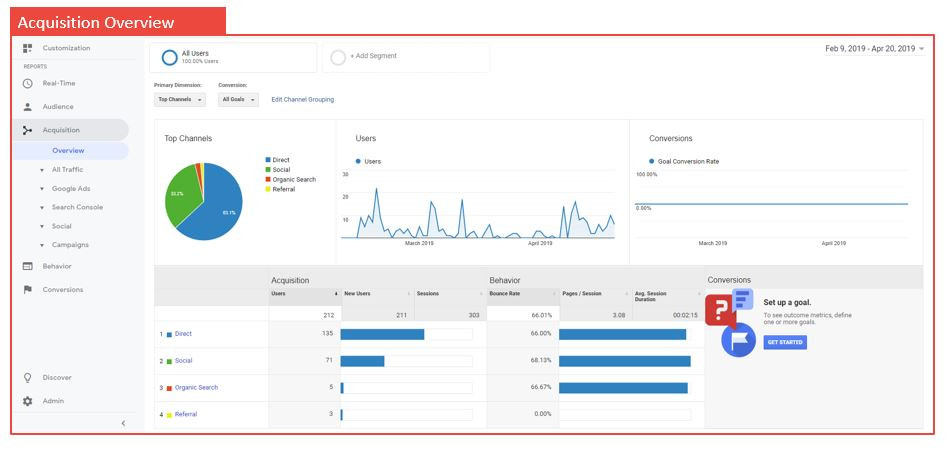Click the Add Segment empty circle
This screenshot has width=949, height=455.
(338, 57)
